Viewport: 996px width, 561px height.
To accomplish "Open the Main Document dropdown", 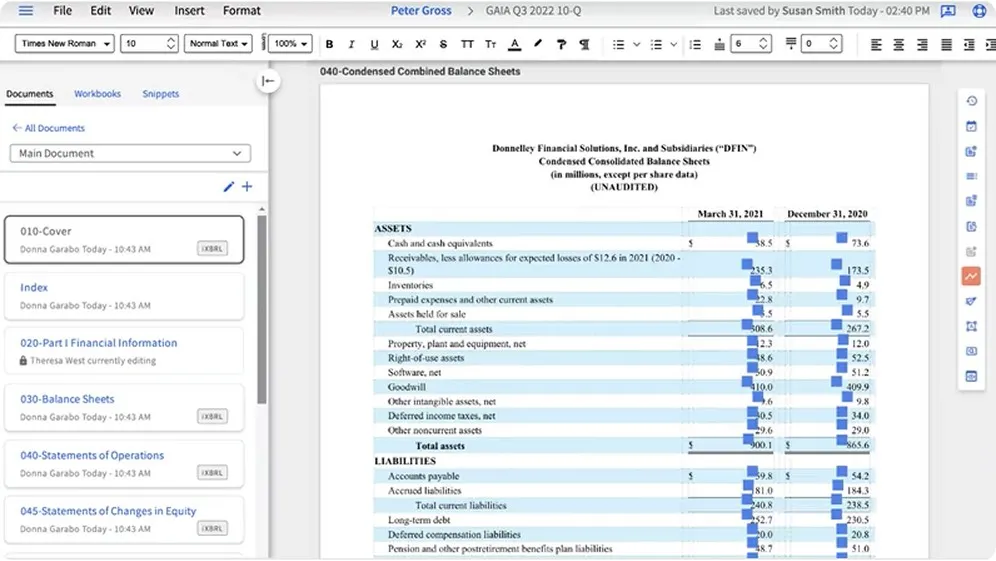I will (130, 153).
